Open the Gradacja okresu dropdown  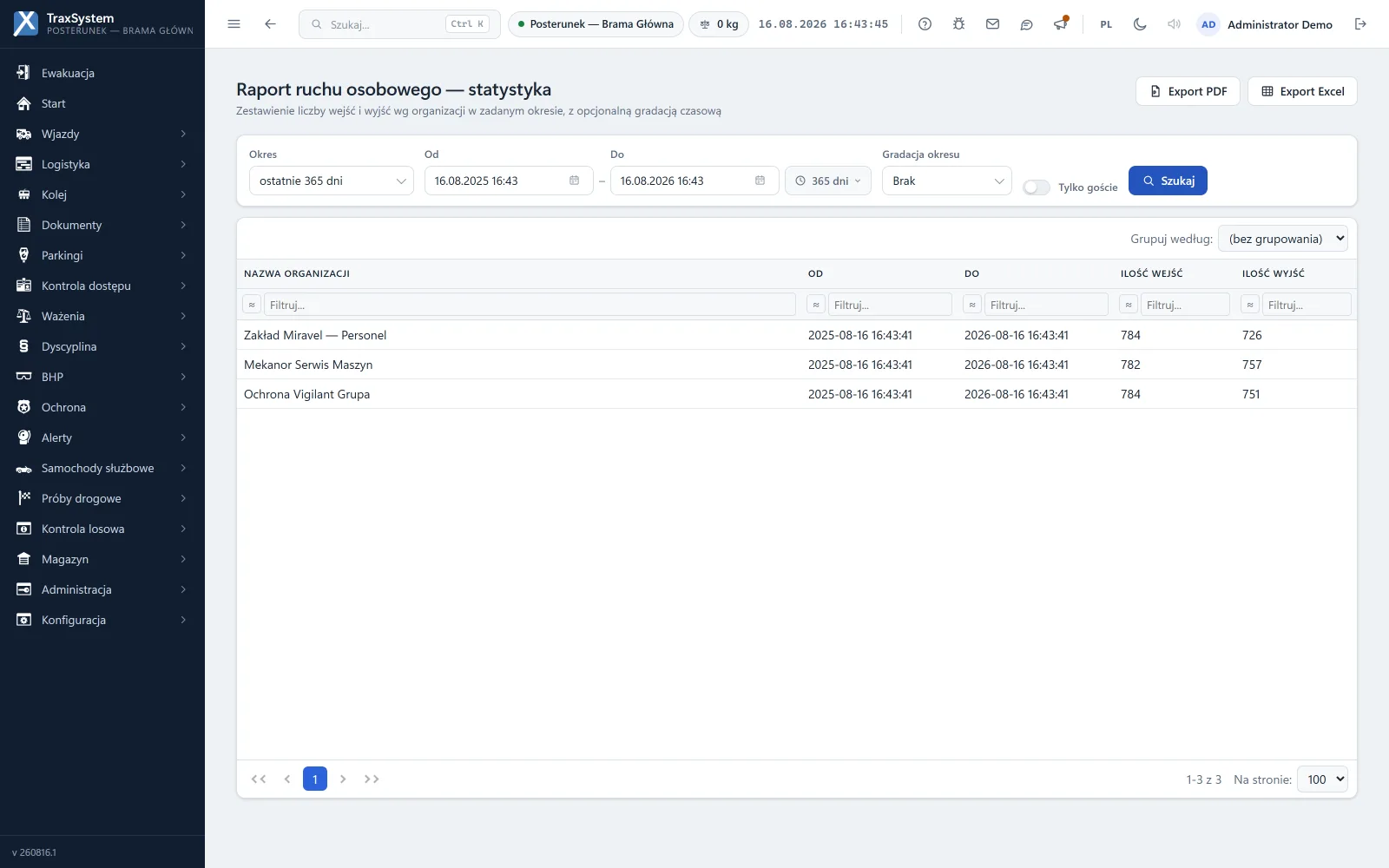tap(947, 181)
